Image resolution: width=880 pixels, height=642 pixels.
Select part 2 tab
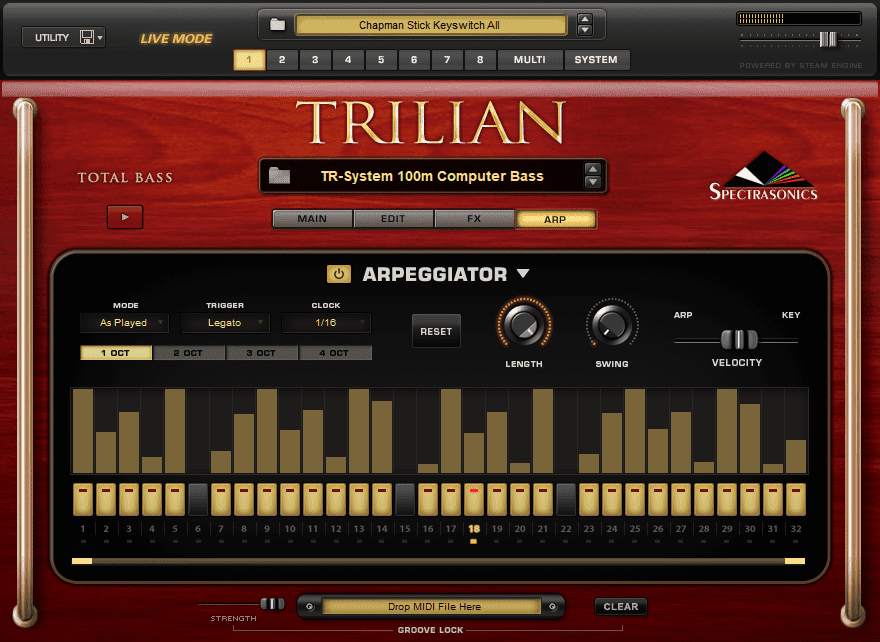click(282, 59)
